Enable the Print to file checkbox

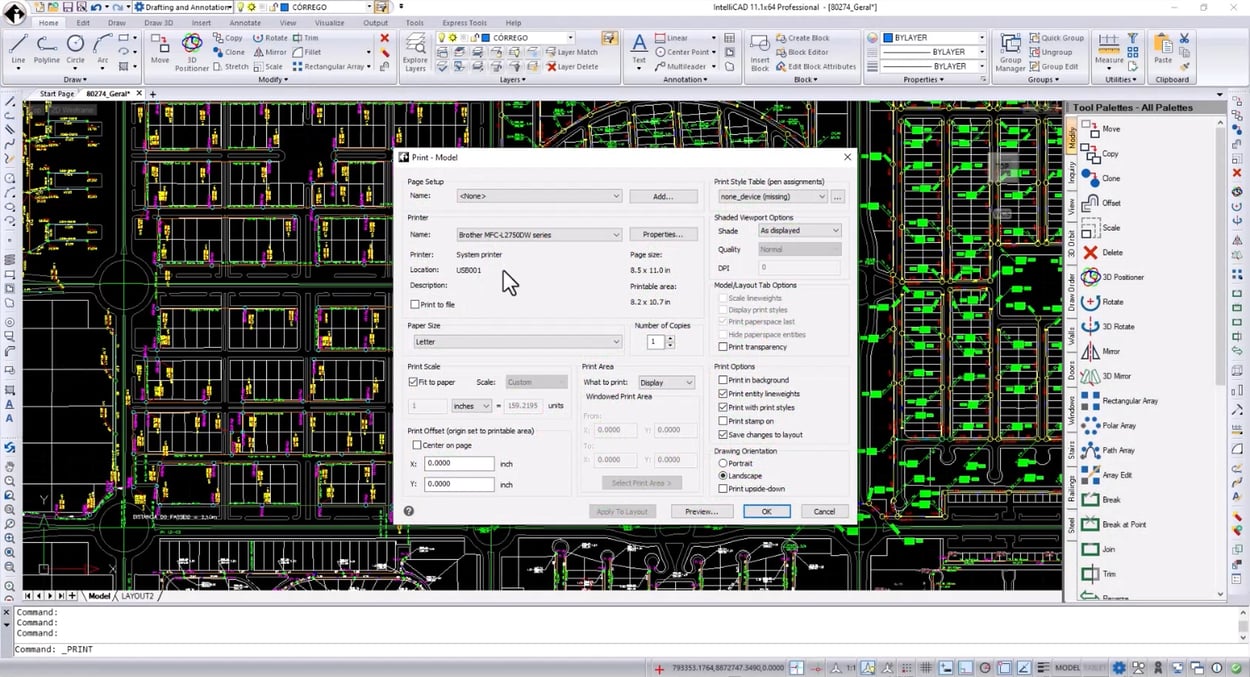(x=415, y=304)
